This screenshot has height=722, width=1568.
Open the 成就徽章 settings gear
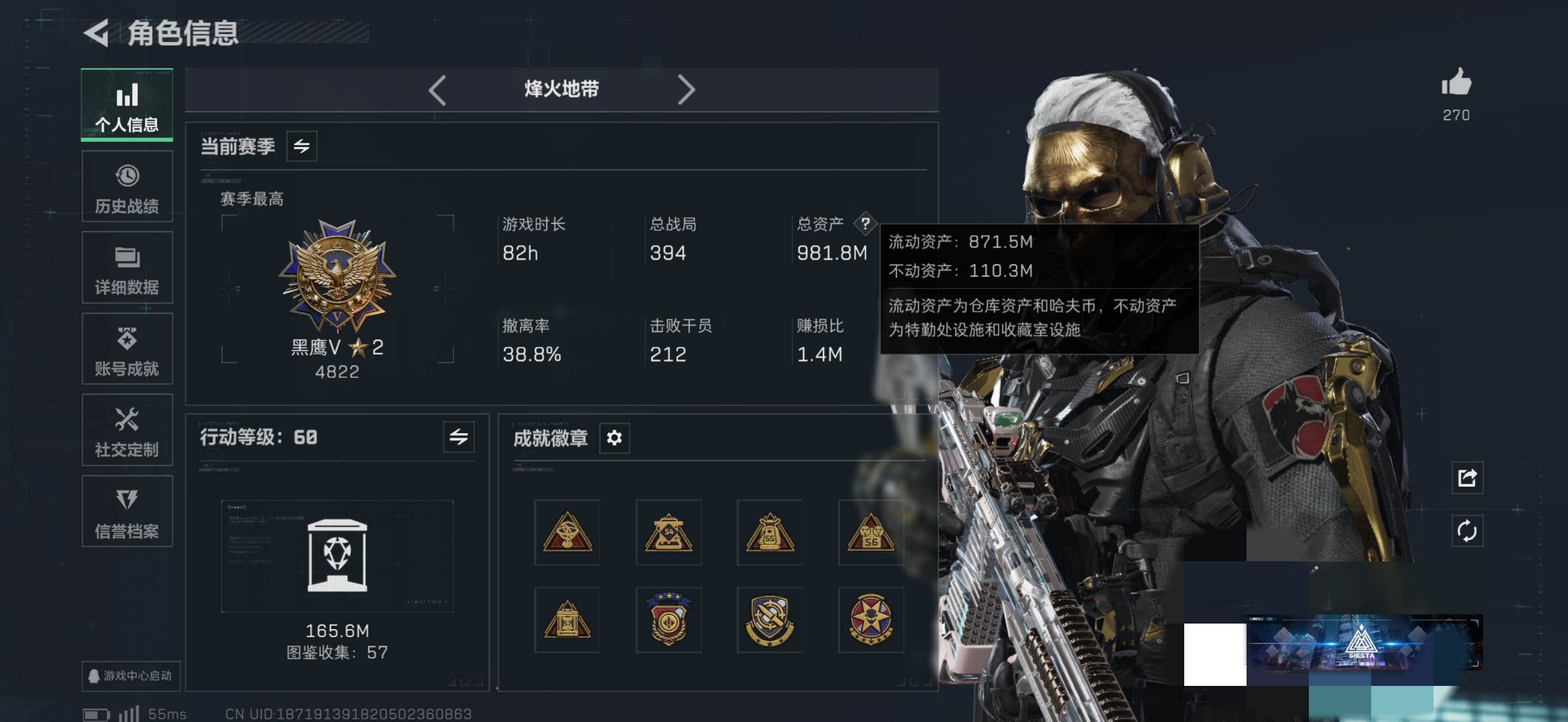614,438
